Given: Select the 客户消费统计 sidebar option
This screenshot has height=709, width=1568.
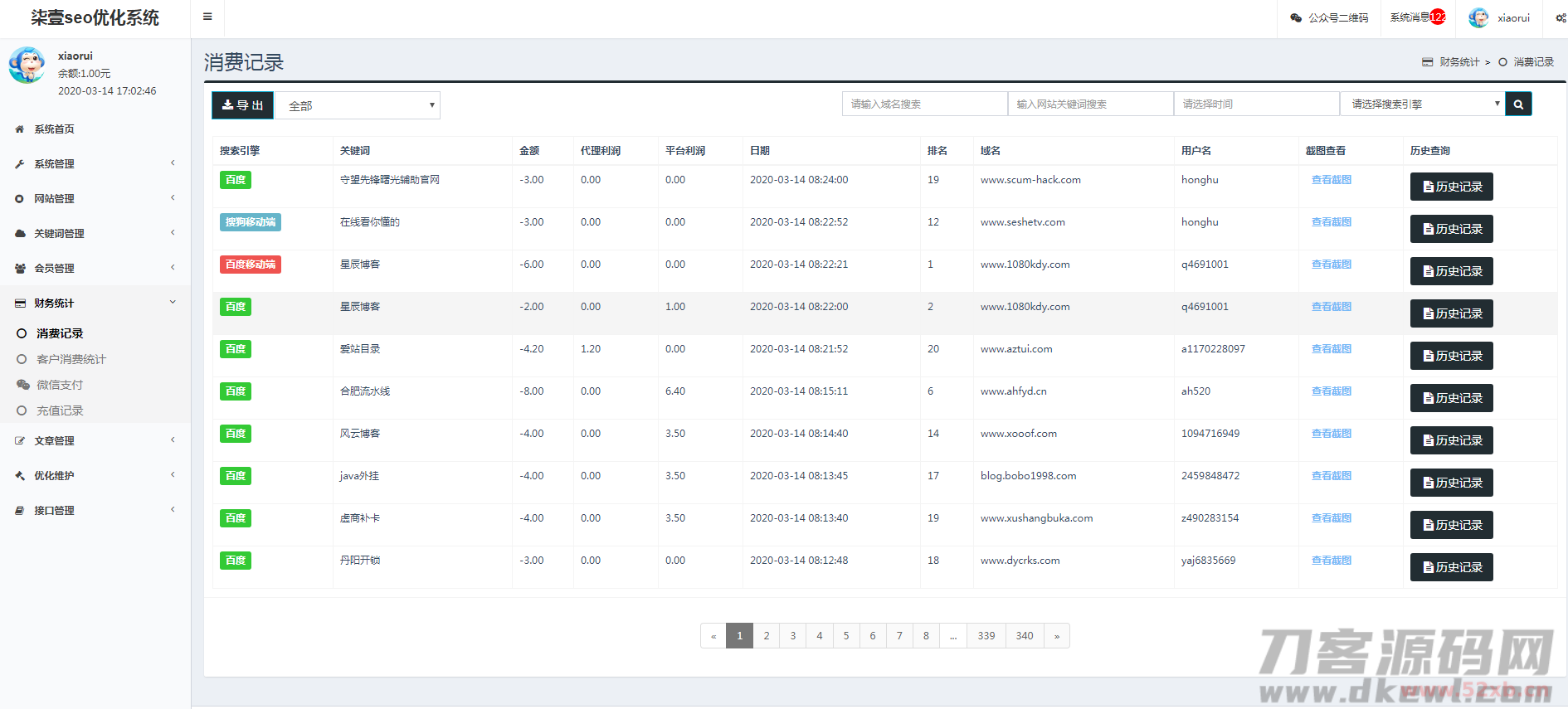Looking at the screenshot, I should (71, 359).
